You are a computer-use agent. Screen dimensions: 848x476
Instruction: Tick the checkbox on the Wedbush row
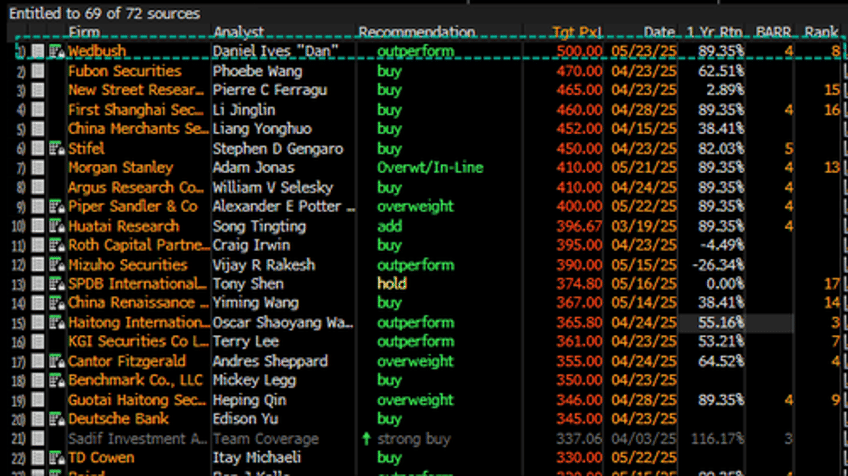pyautogui.click(x=38, y=51)
